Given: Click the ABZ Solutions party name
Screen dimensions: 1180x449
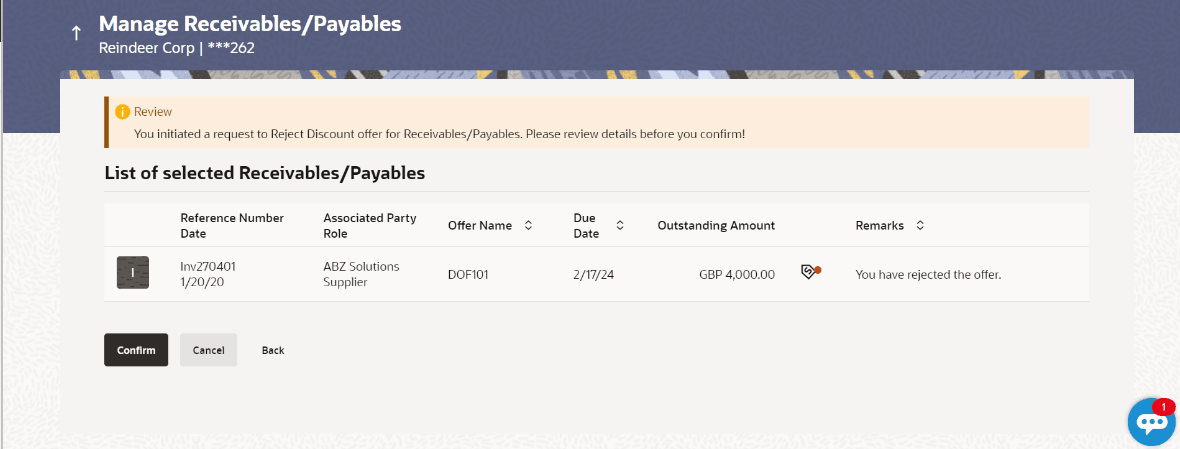Looking at the screenshot, I should 361,266.
